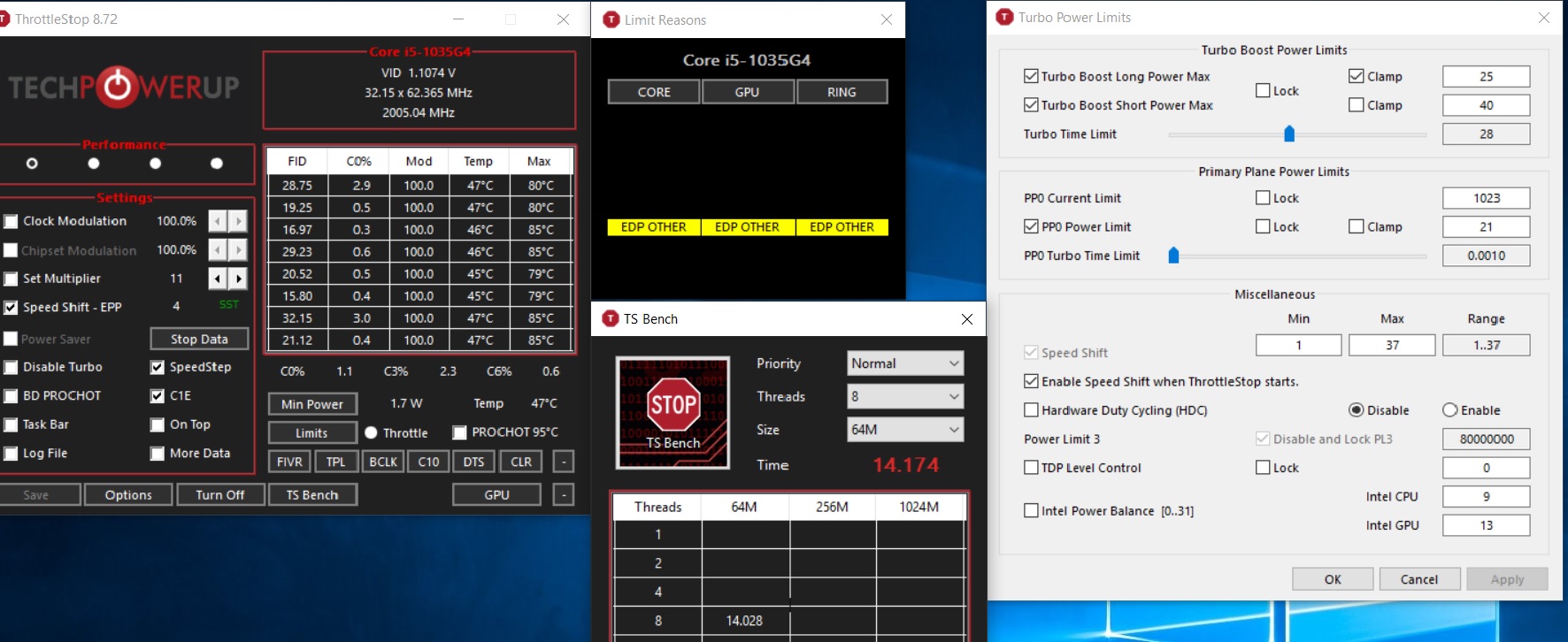Check the Log File option

tap(11, 454)
